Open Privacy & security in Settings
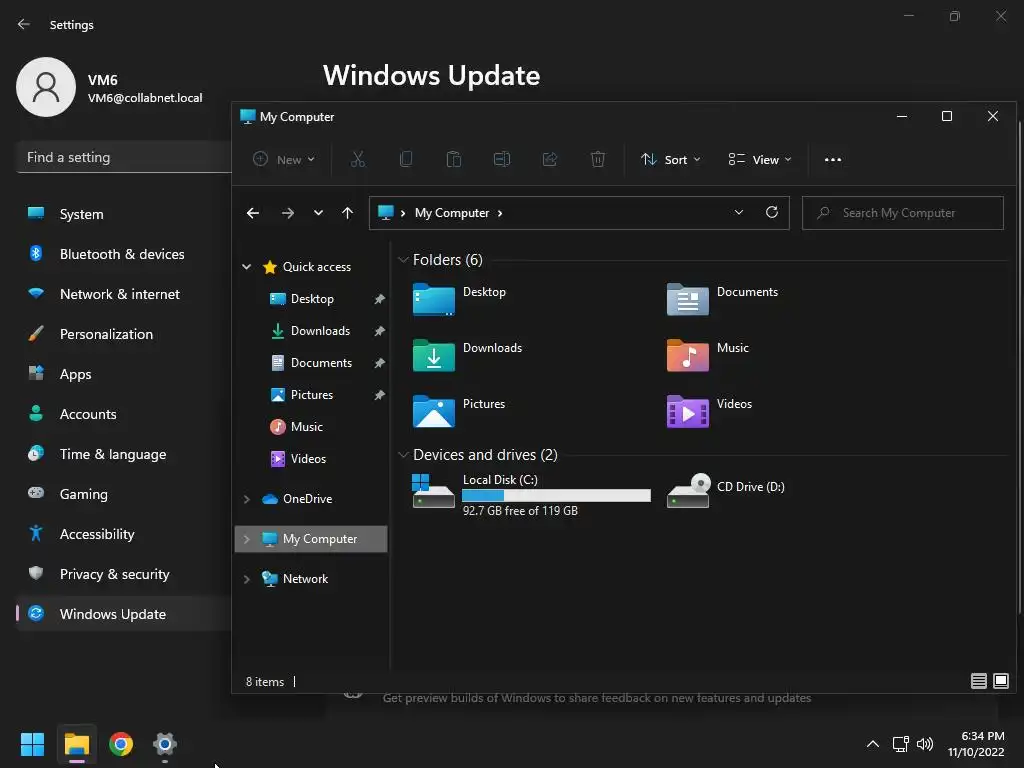This screenshot has width=1024, height=768. click(124, 574)
